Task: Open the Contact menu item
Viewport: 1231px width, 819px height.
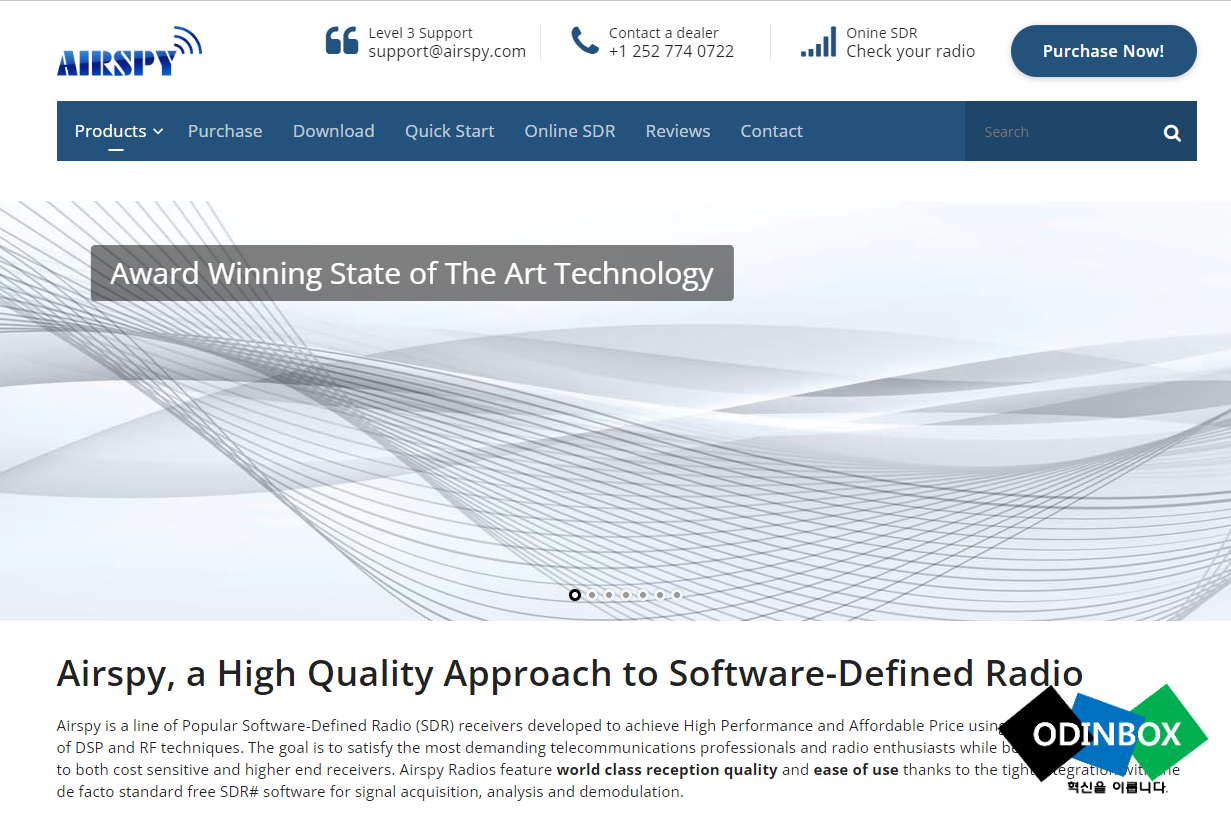Action: pos(772,131)
